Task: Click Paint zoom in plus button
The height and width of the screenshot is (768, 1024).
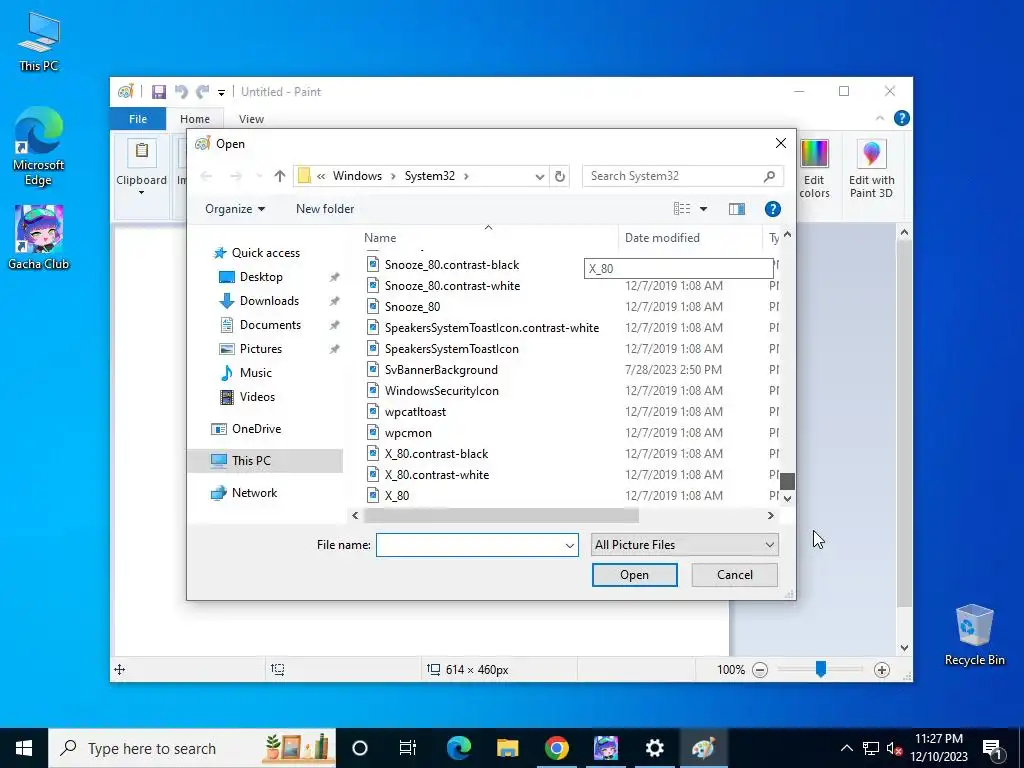Action: click(x=882, y=670)
